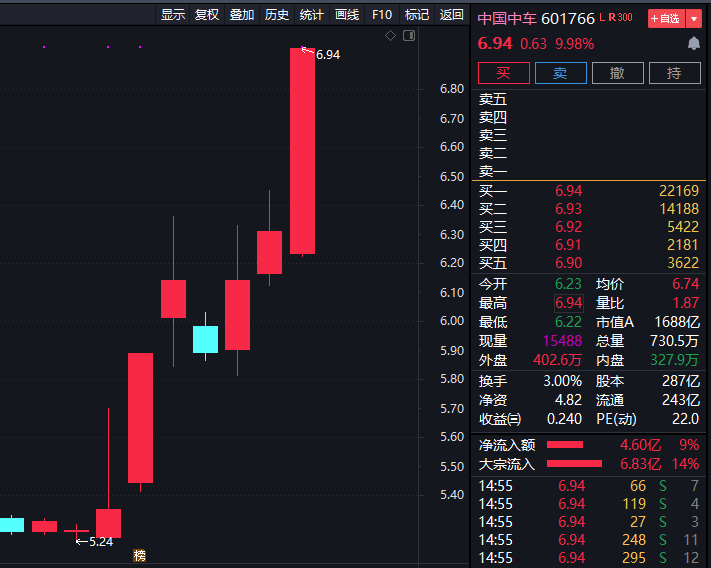
Task: Click the 卖一 ask row label
Action: (493, 171)
